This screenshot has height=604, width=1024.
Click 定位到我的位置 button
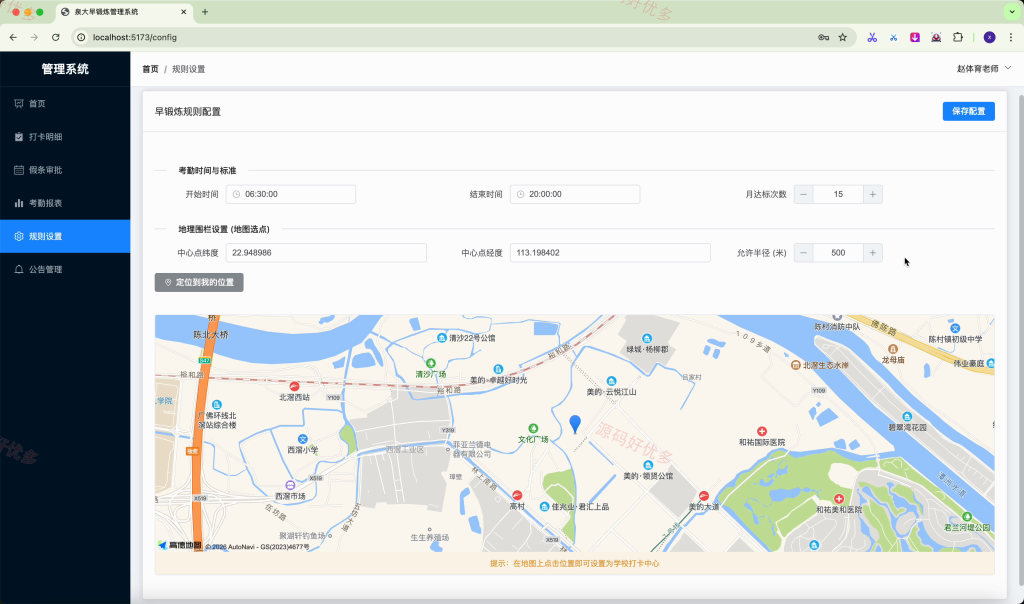coord(199,282)
